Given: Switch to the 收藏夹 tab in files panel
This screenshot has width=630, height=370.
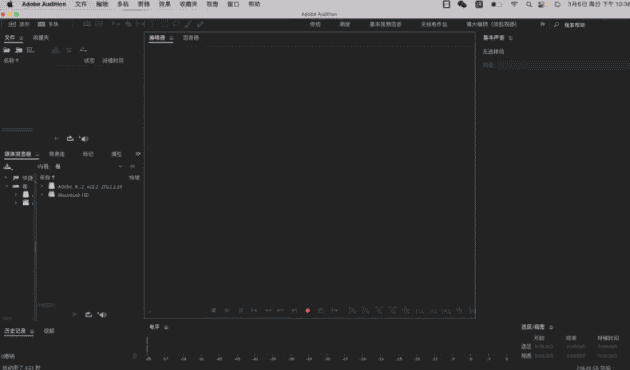Looking at the screenshot, I should (x=41, y=38).
